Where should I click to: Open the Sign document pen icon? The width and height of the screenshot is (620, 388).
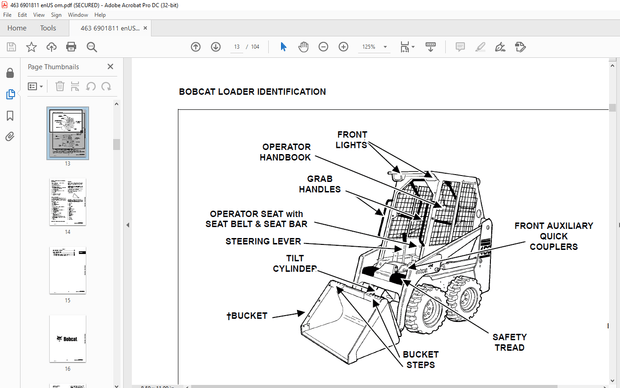(500, 47)
